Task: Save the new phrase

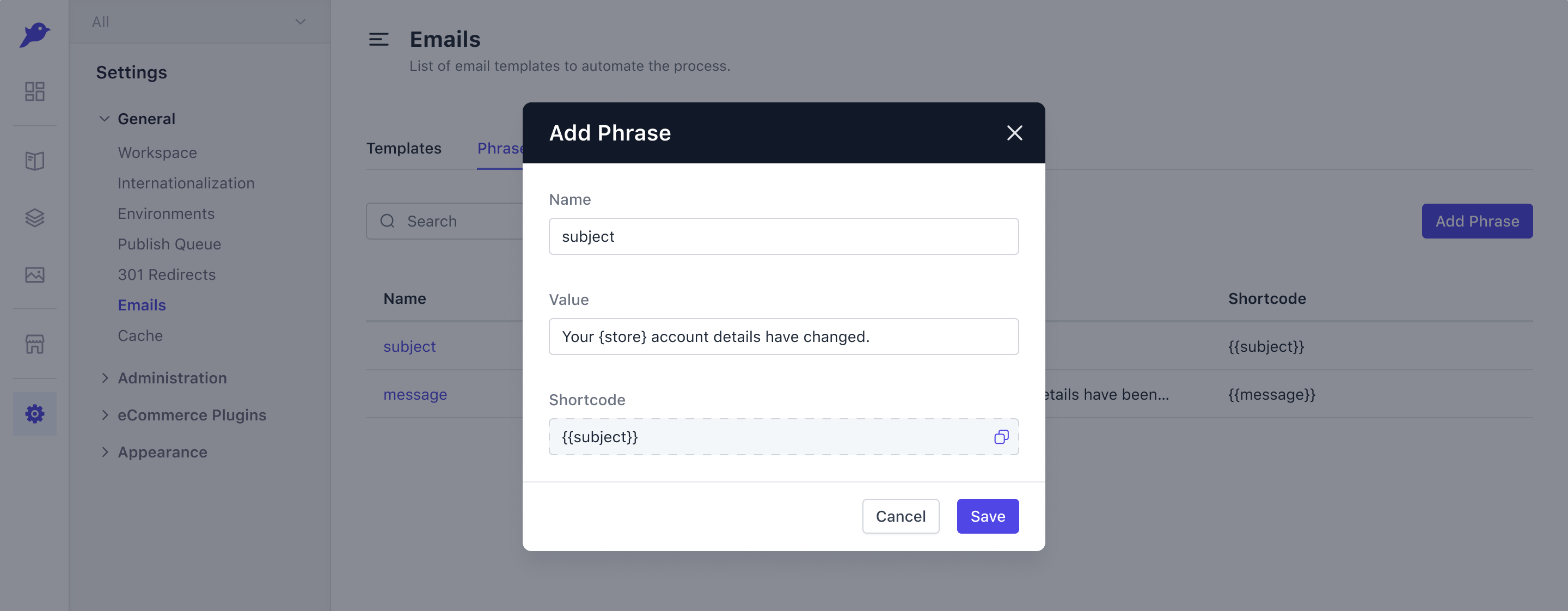Action: point(987,516)
